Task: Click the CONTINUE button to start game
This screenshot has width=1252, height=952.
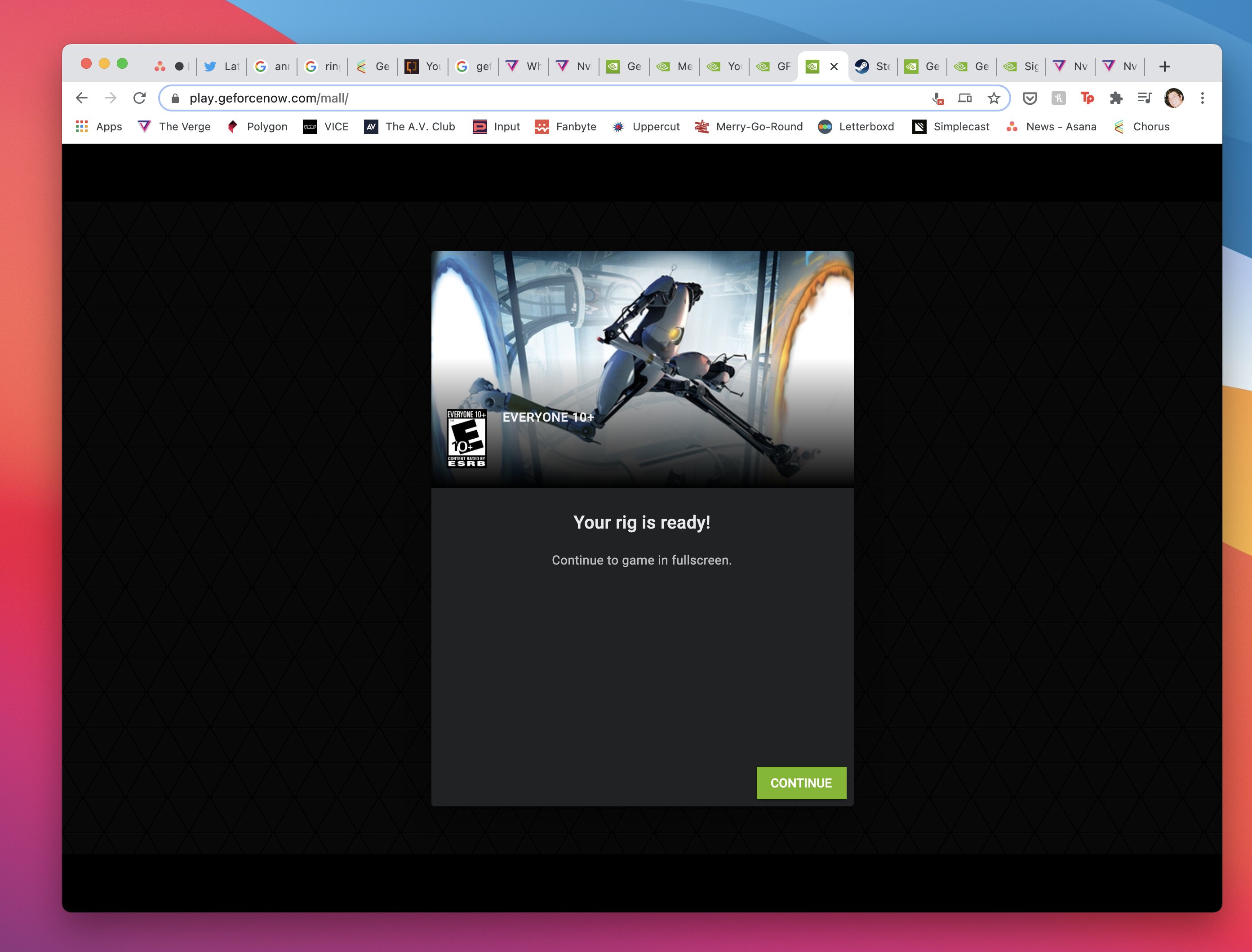Action: coord(801,782)
